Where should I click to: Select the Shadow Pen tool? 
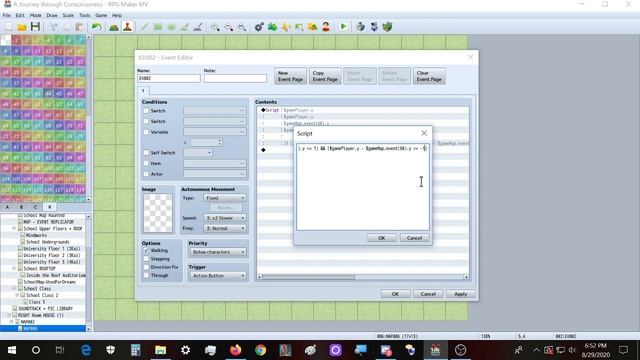click(x=198, y=27)
